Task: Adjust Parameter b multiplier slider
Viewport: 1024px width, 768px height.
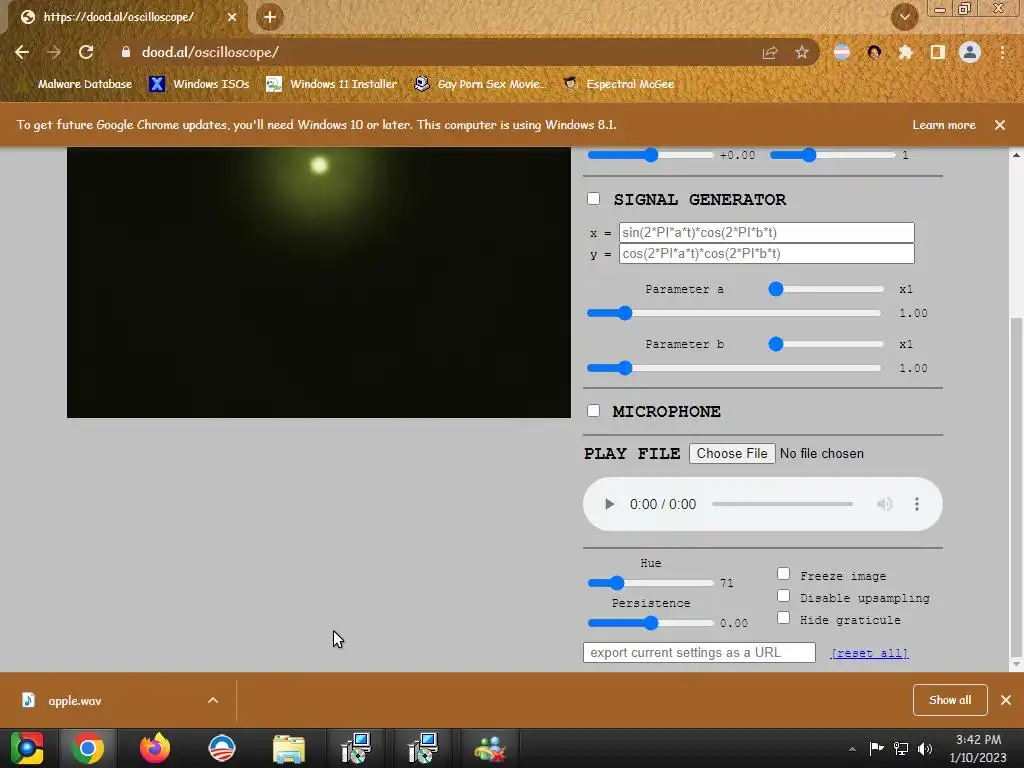Action: click(827, 344)
